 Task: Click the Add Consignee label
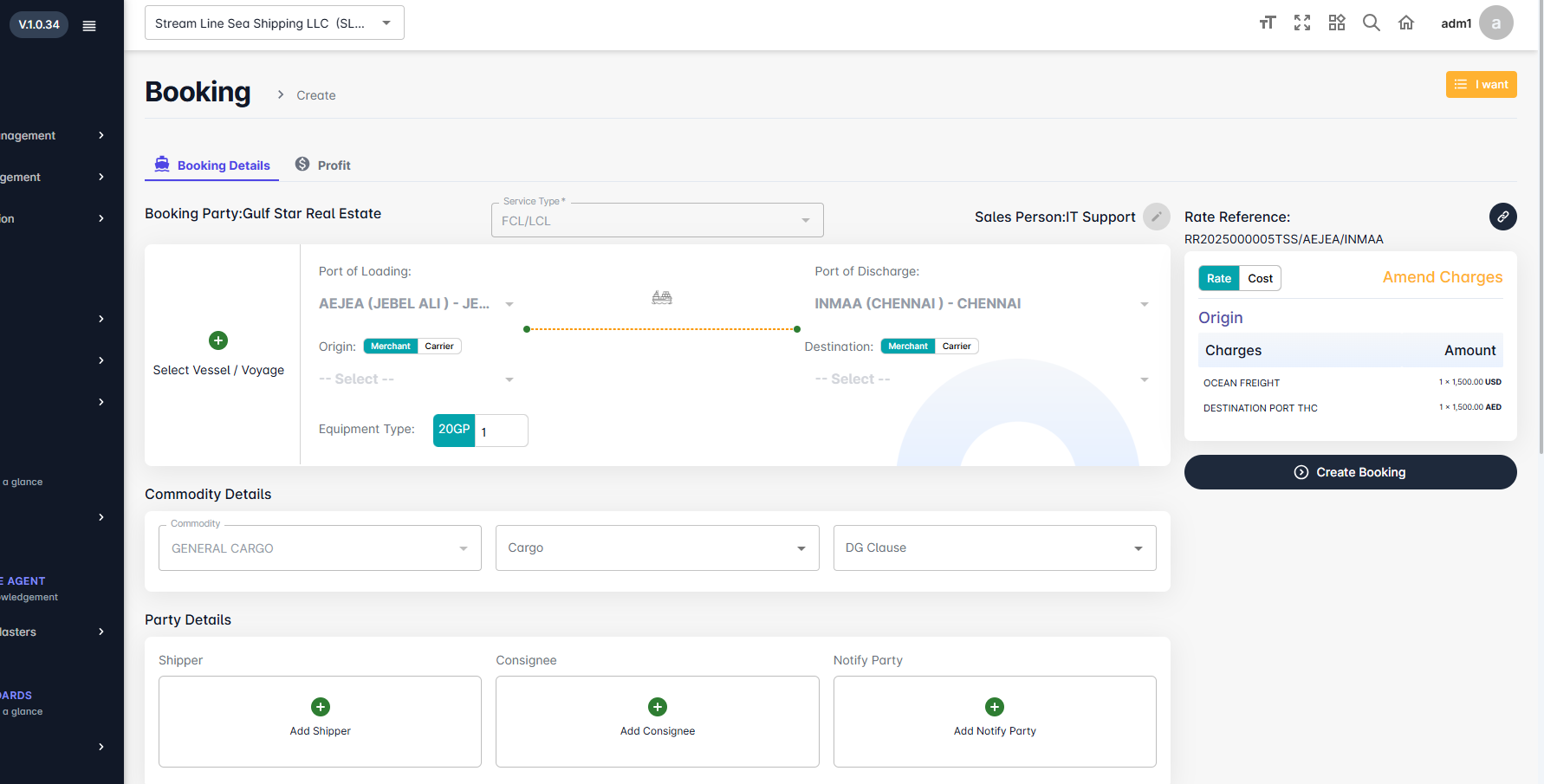(x=658, y=731)
